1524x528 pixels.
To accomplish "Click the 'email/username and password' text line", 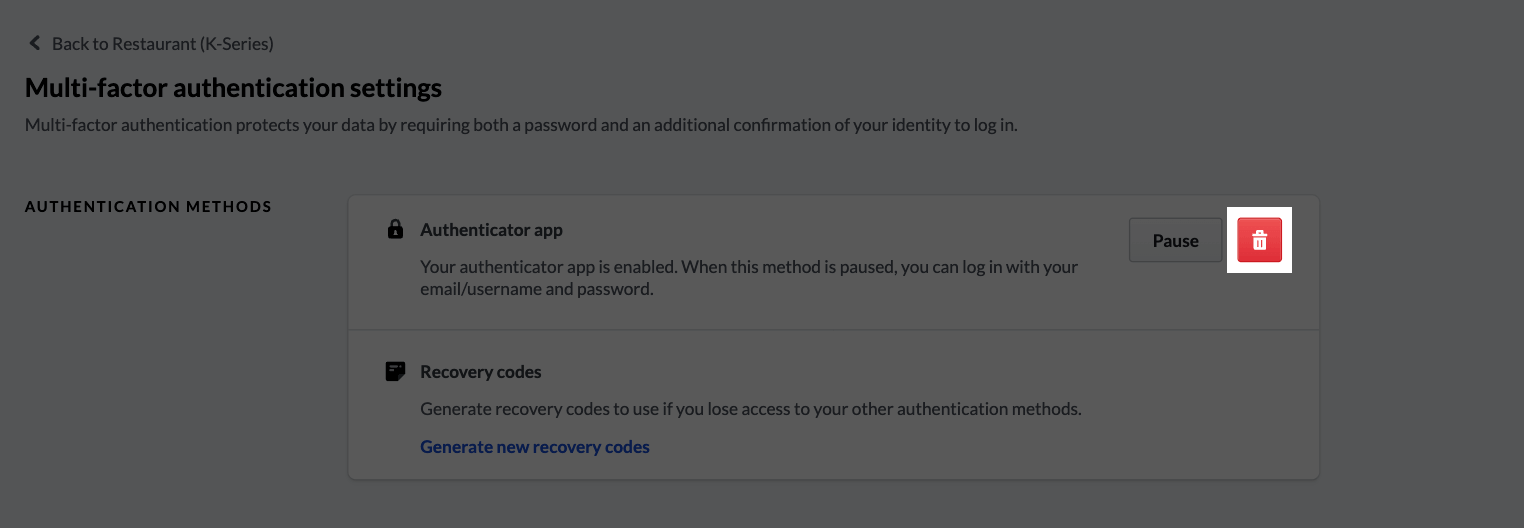I will 536,290.
